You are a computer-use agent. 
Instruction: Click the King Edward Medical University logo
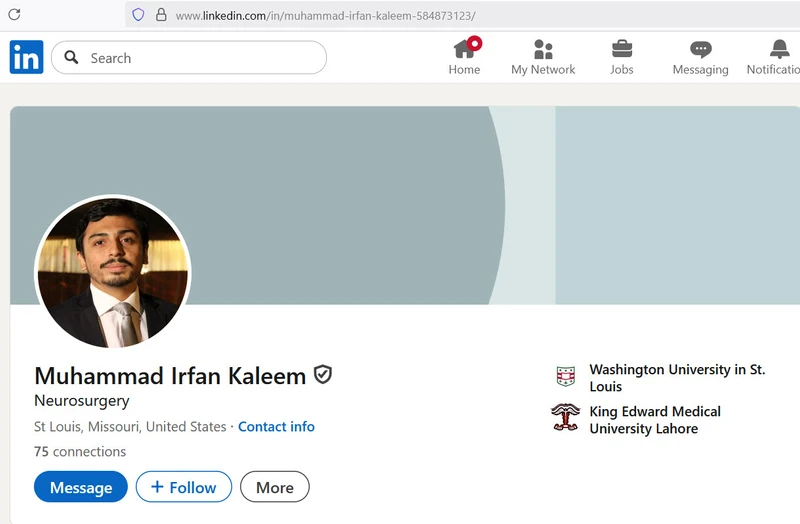point(565,418)
